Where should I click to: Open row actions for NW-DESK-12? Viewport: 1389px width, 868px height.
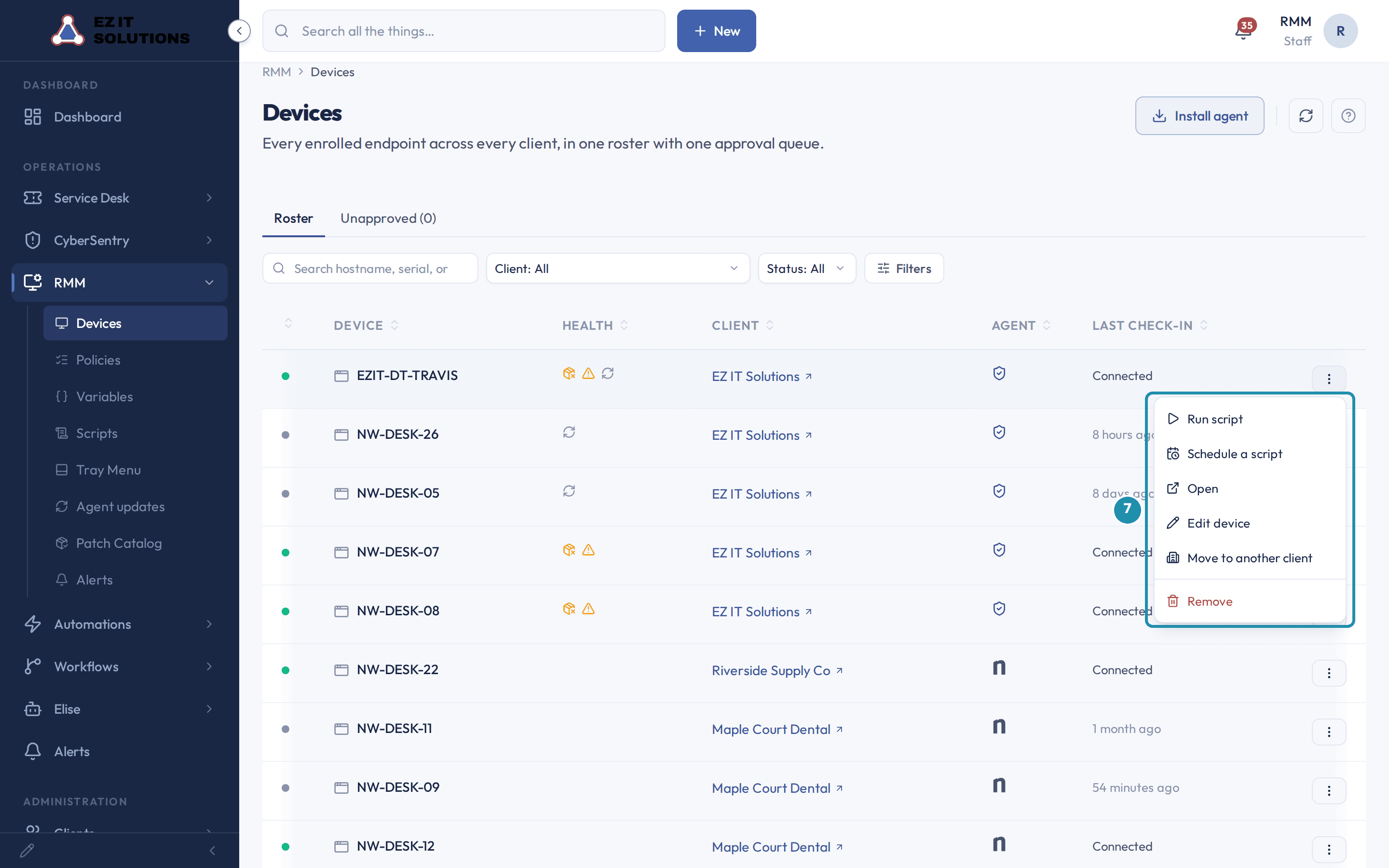pyautogui.click(x=1329, y=849)
